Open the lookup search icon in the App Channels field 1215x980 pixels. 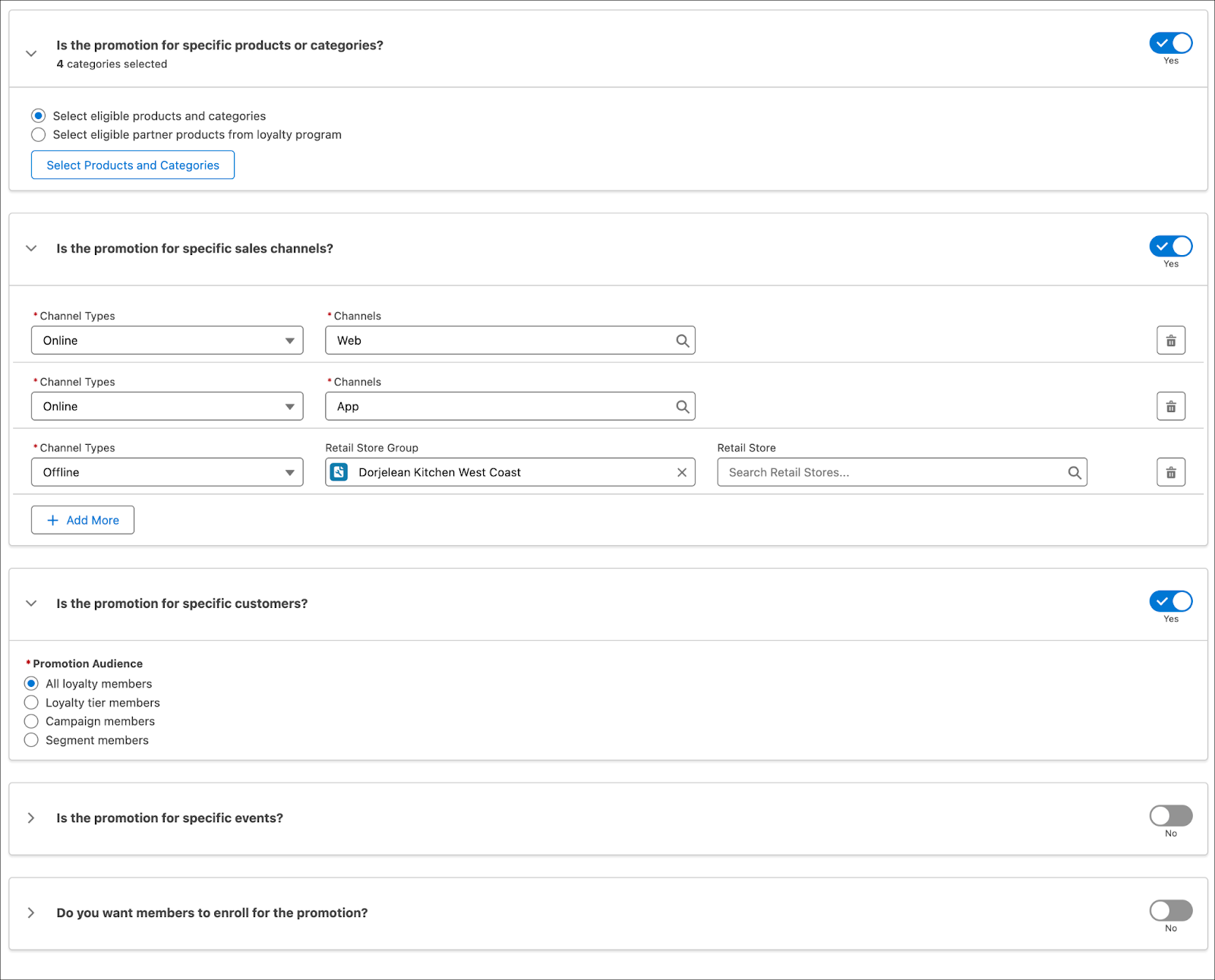(682, 406)
